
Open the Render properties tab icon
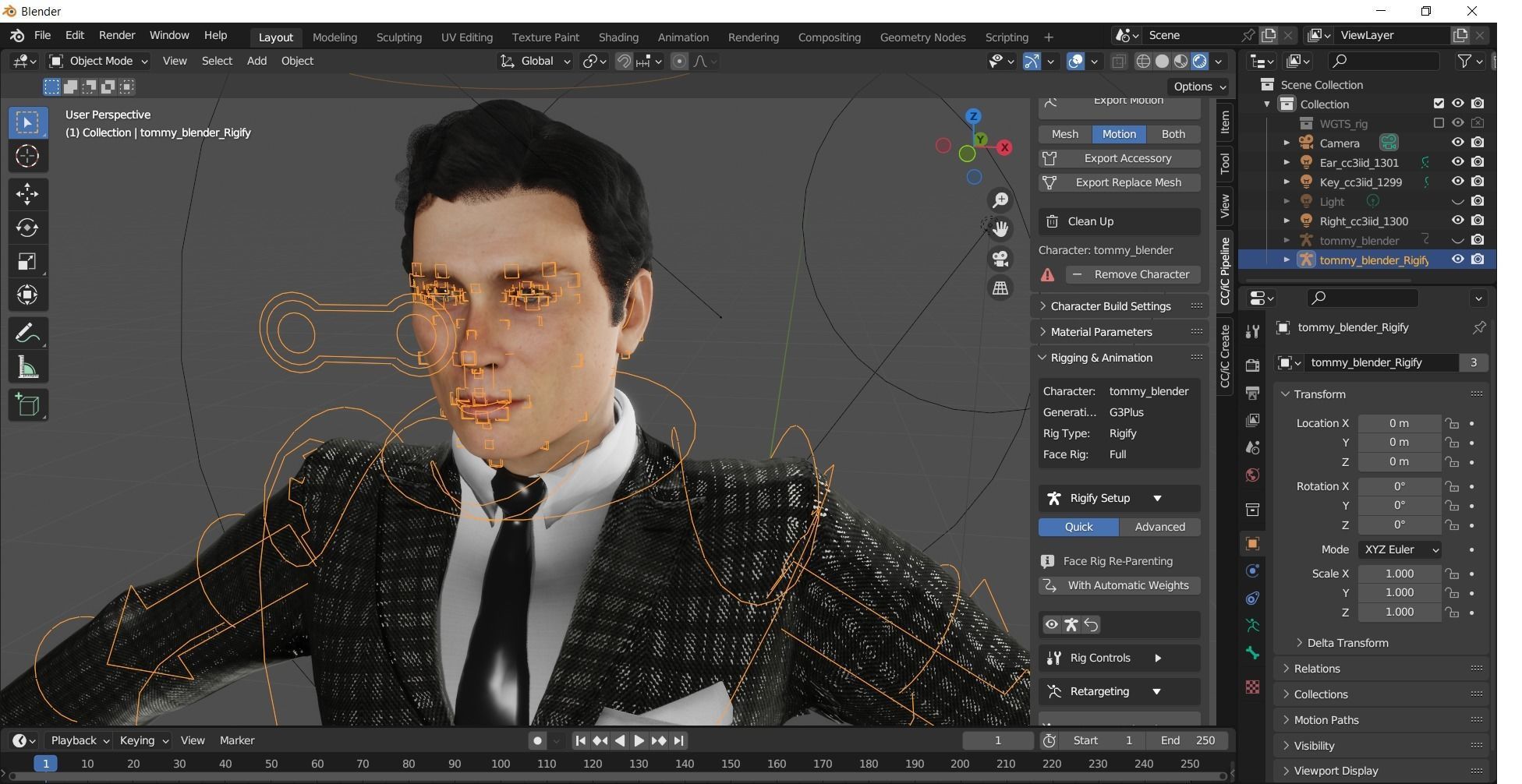tap(1252, 366)
